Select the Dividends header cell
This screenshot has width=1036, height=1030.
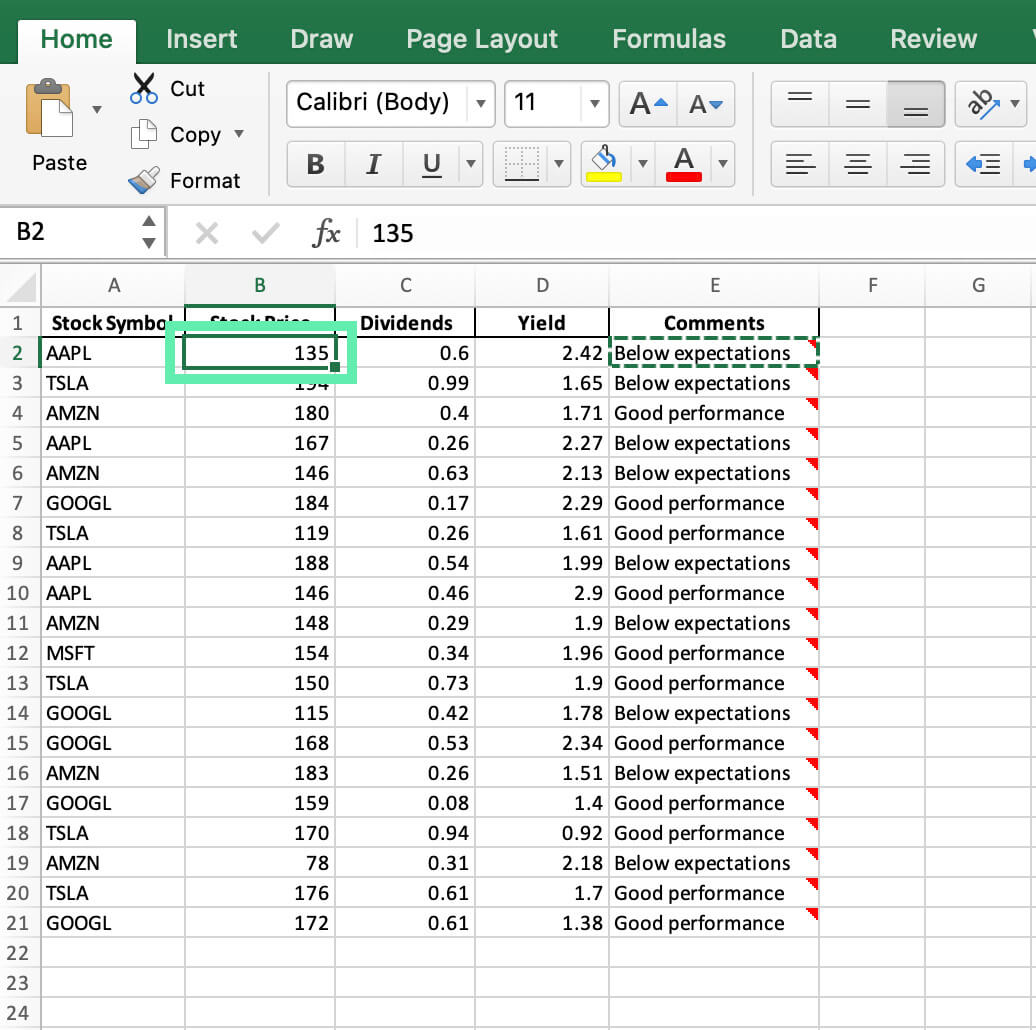(405, 322)
